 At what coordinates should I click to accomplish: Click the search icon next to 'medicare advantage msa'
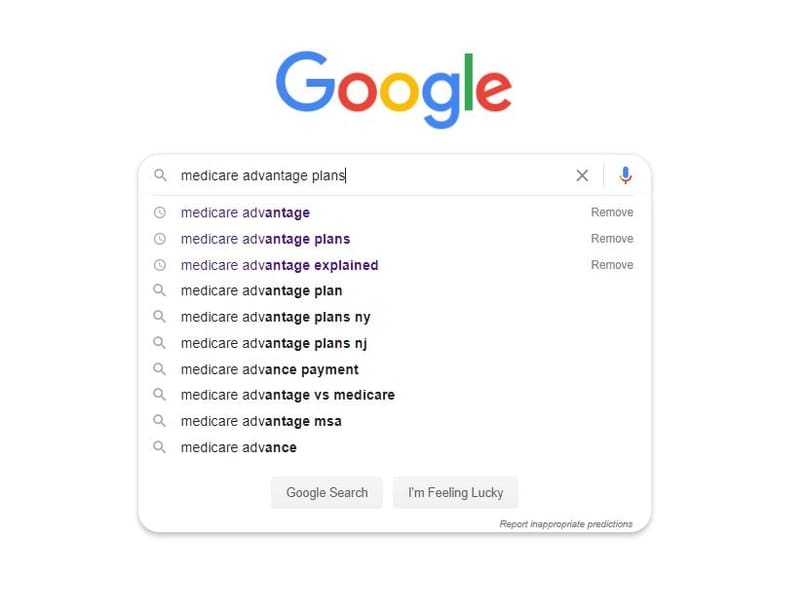coord(160,421)
